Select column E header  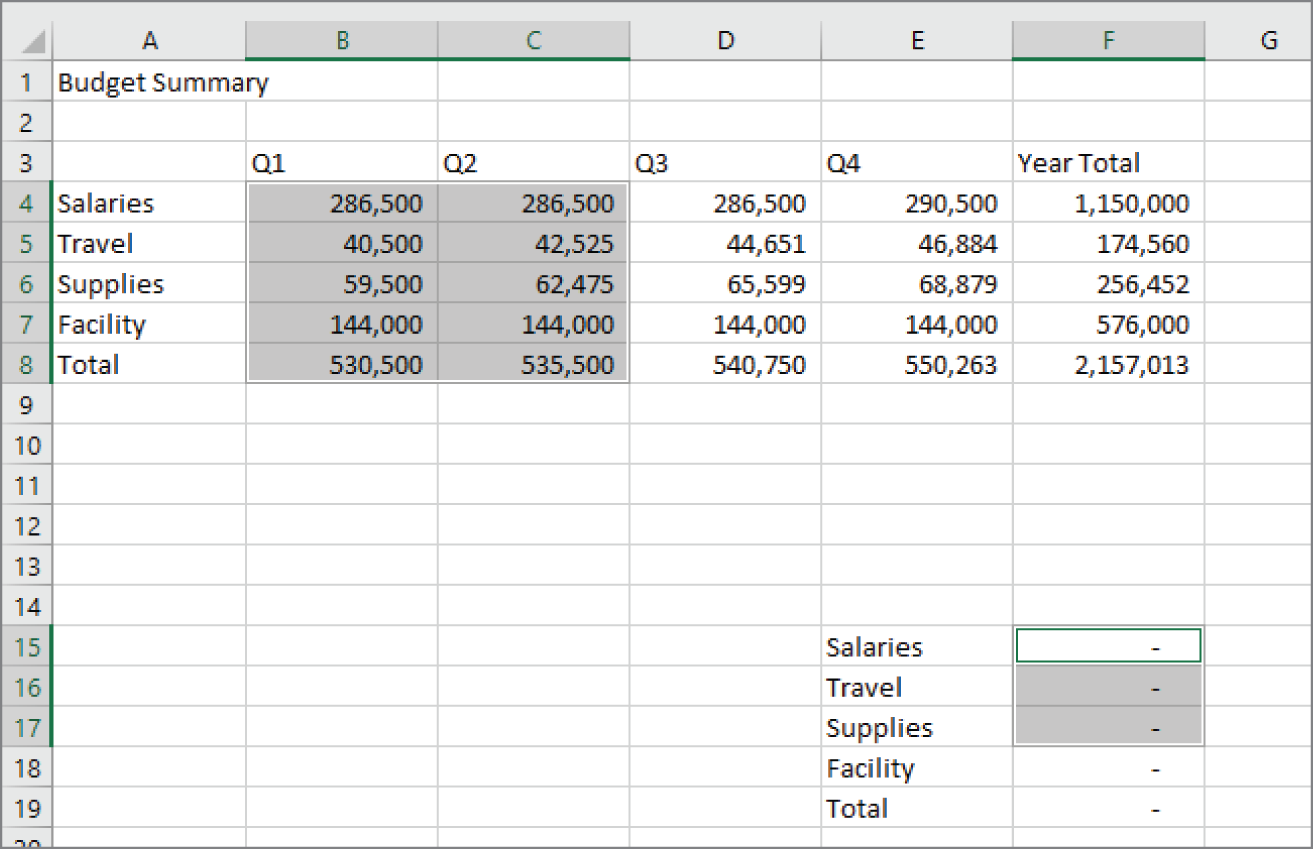click(x=917, y=41)
